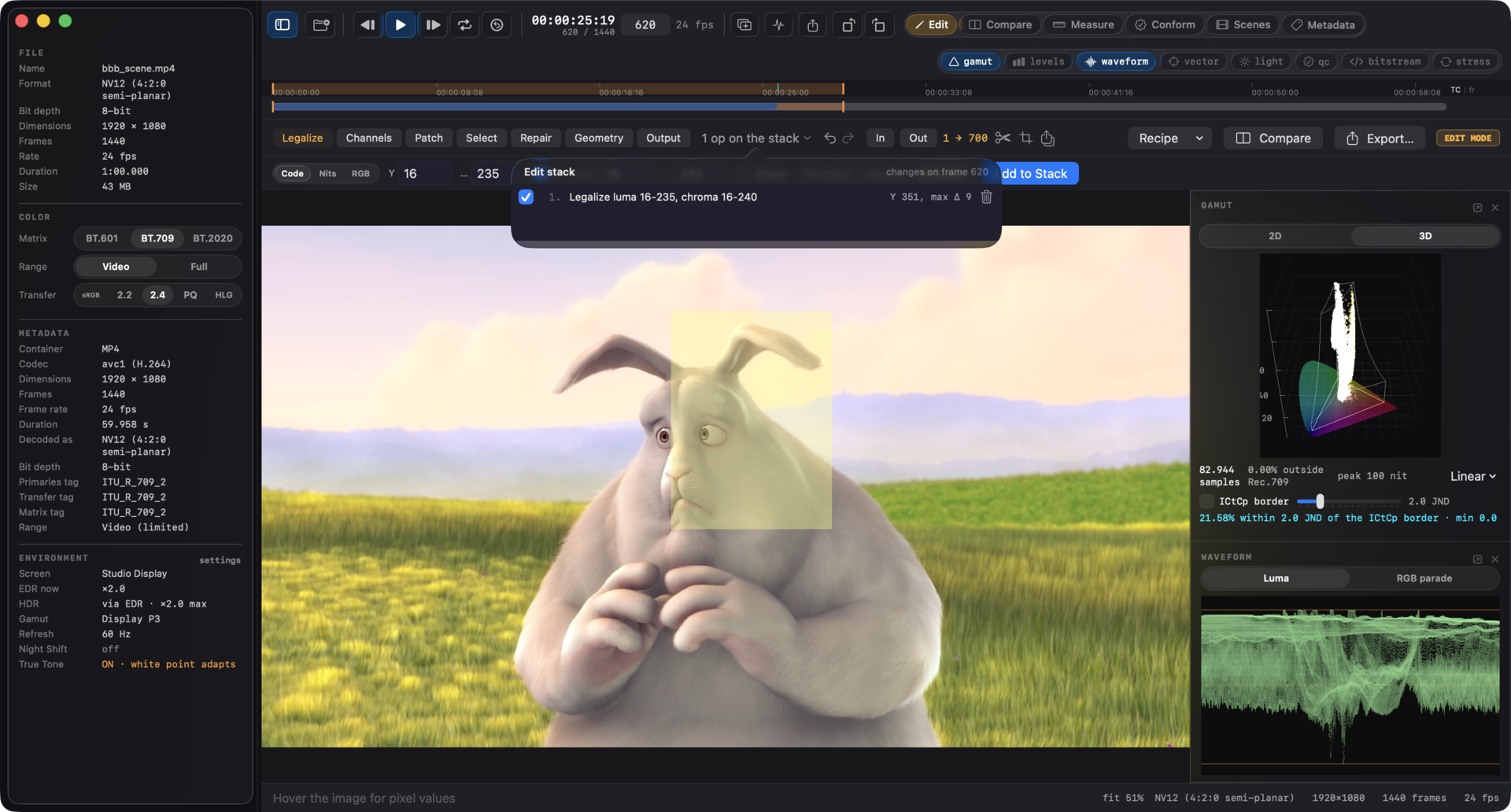The height and width of the screenshot is (812, 1511).
Task: Open environment settings link
Action: click(220, 560)
